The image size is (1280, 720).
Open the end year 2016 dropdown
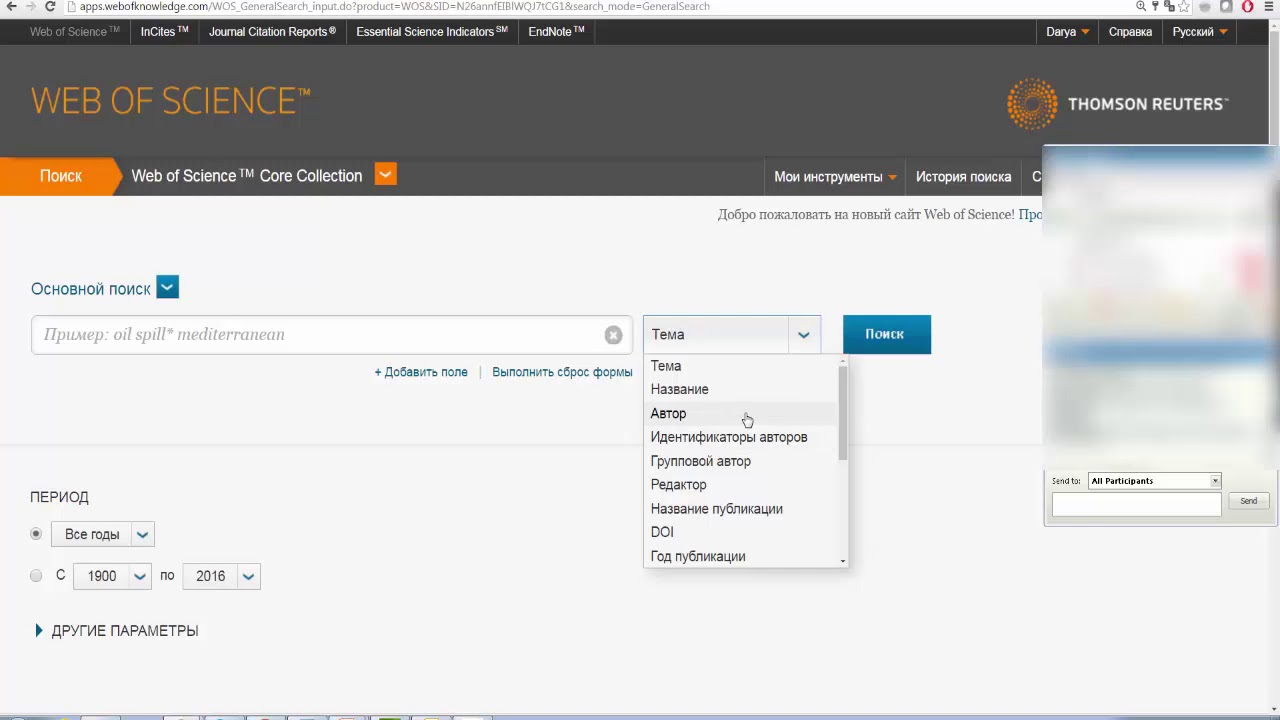pos(222,576)
